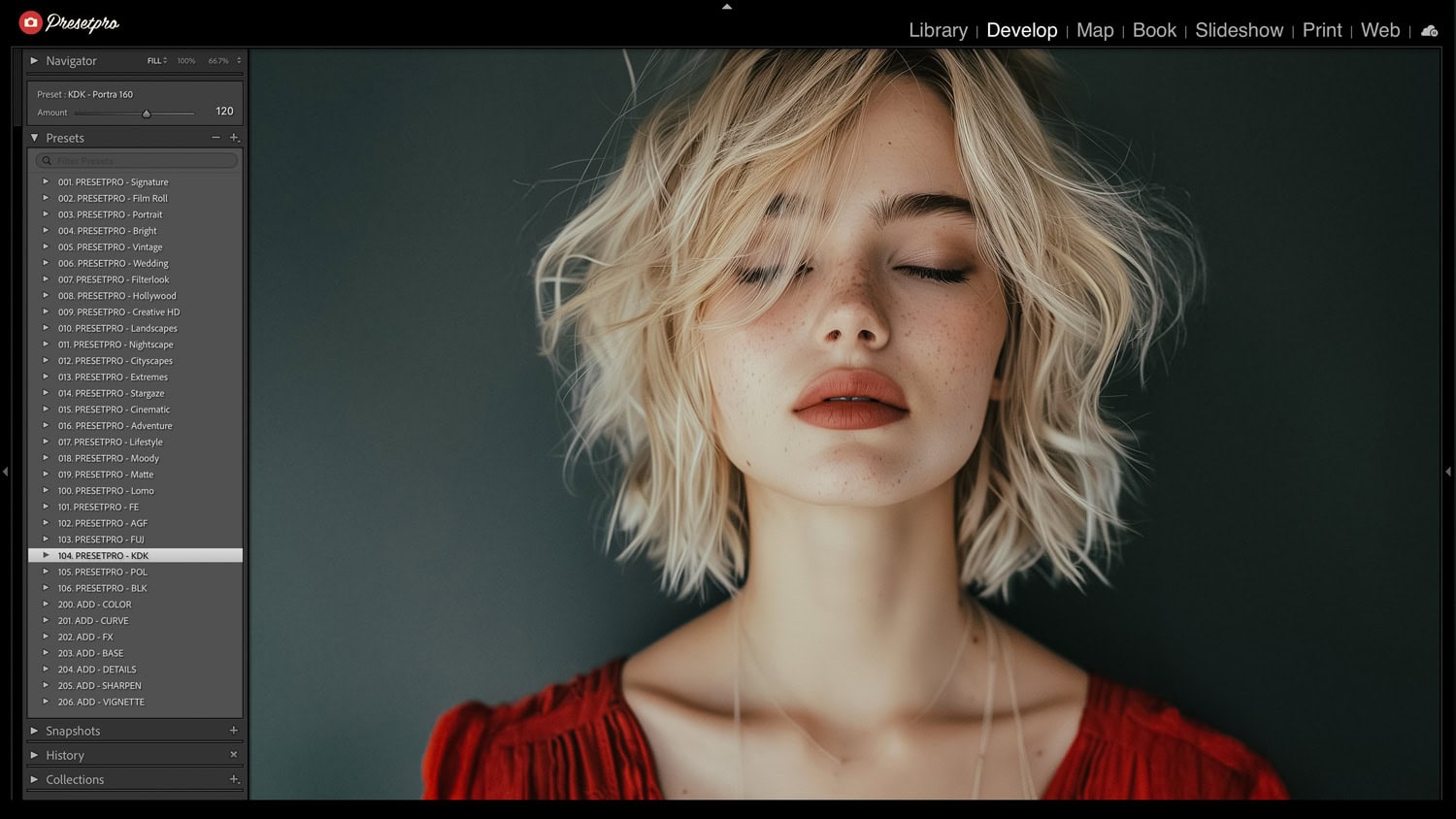The height and width of the screenshot is (819, 1456).
Task: Toggle left panel with edge arrow
Action: (5, 472)
